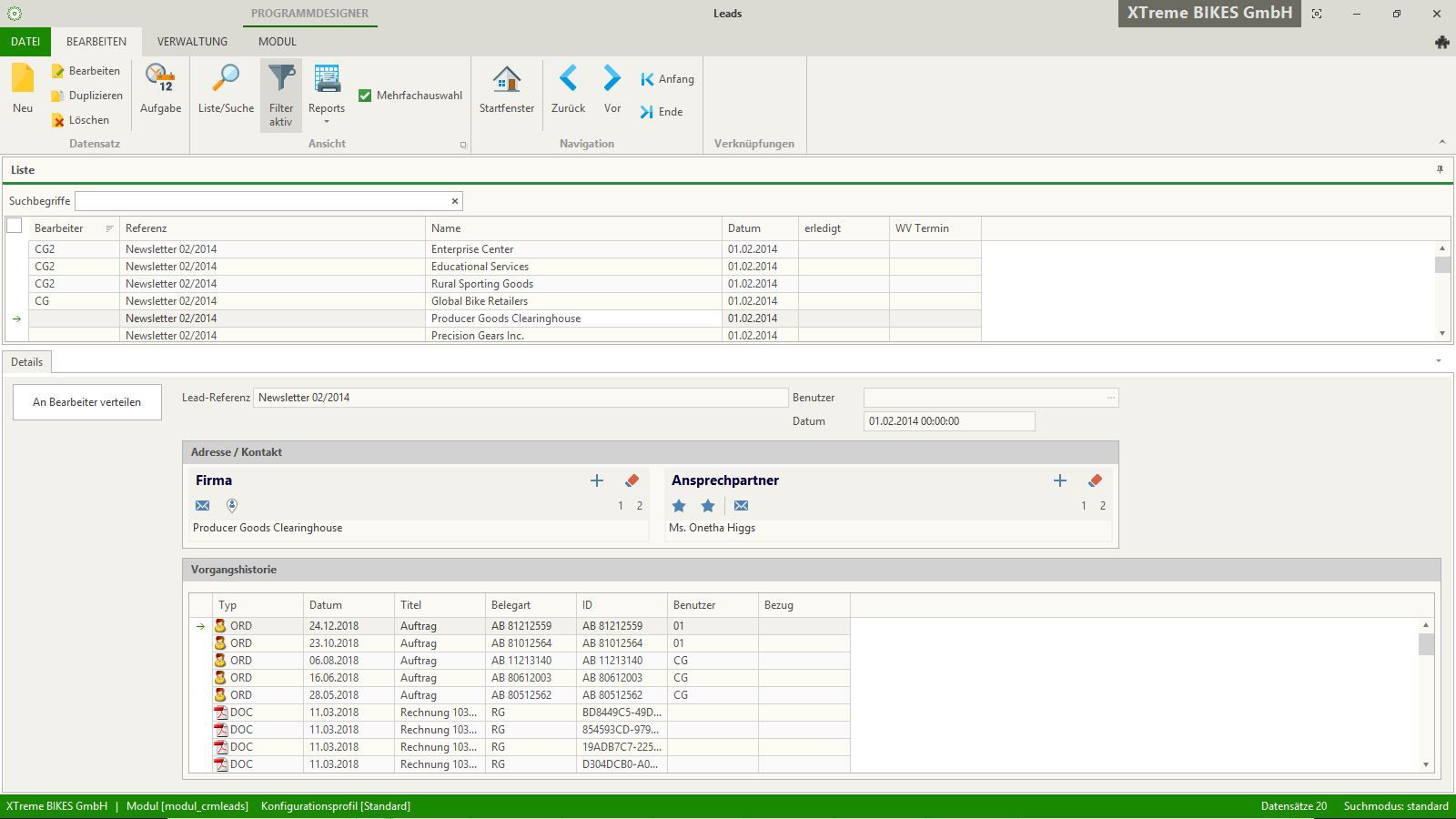
Task: Switch to the VERWALTUNG ribbon tab
Action: tap(192, 42)
